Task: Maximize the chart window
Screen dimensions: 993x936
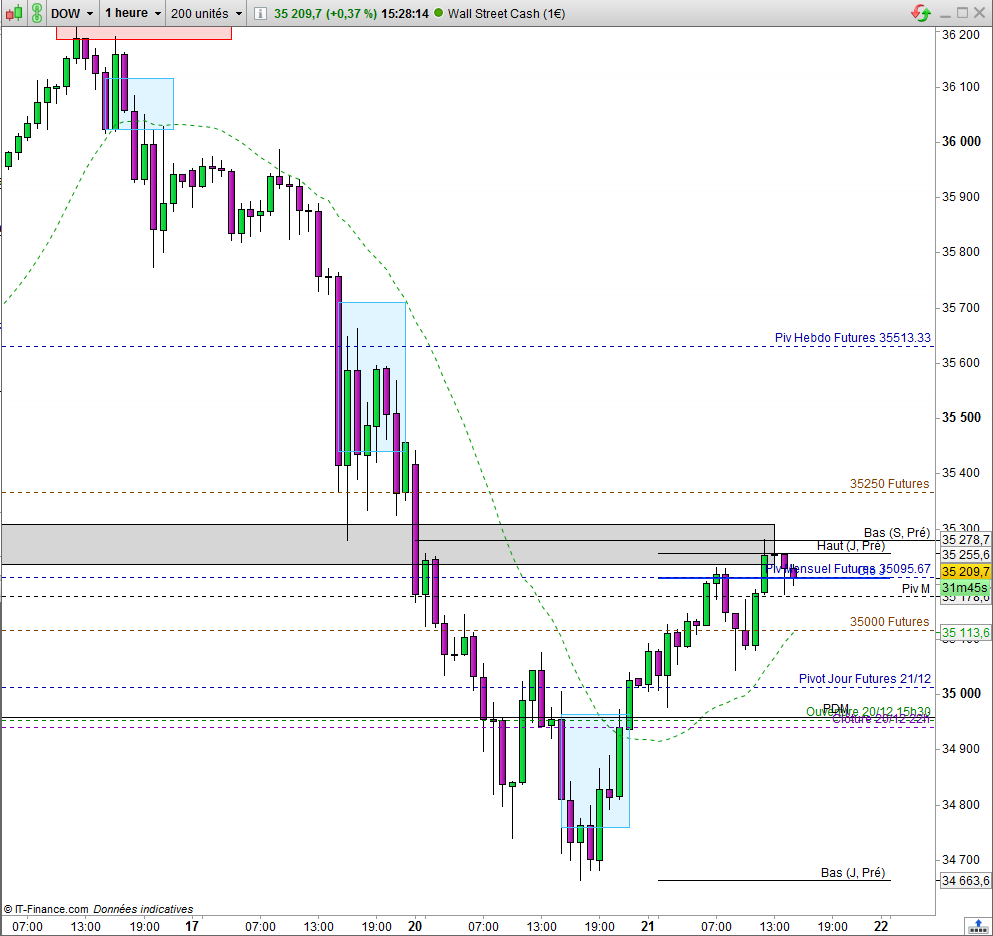Action: point(963,13)
